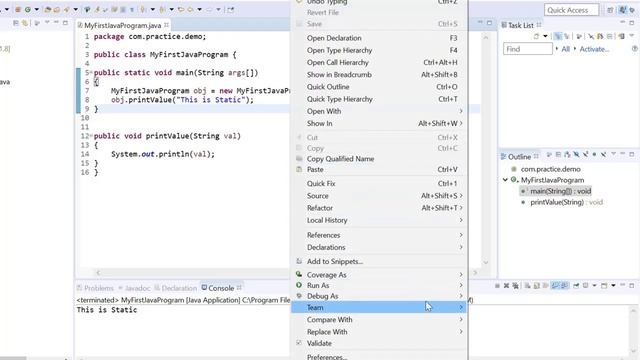Click the Find field in Task List
Image resolution: width=640 pixels, height=360 pixels.
click(528, 49)
